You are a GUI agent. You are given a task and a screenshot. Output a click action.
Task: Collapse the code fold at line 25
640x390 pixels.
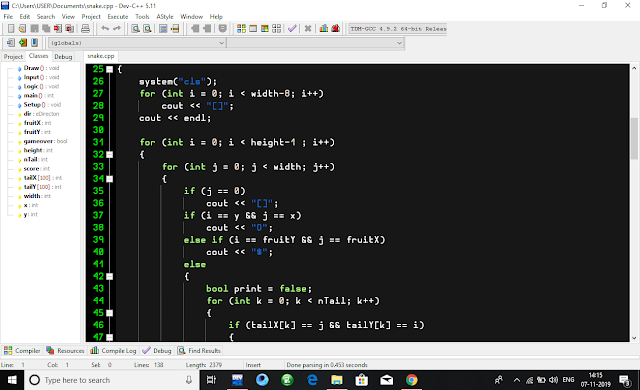(109, 69)
